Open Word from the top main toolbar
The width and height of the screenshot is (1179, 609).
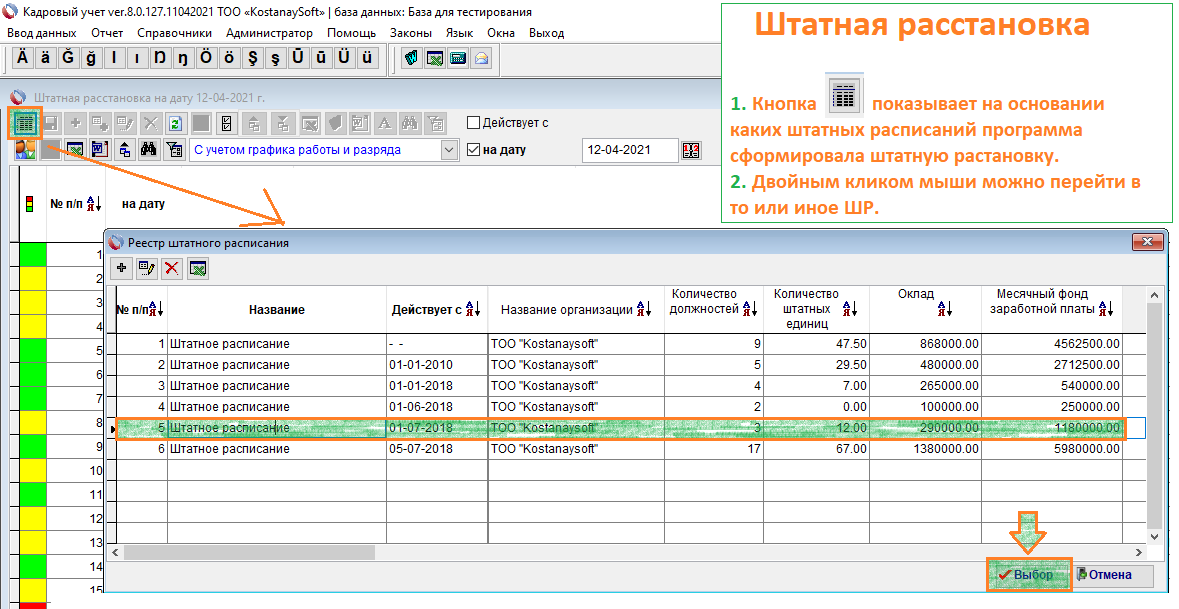click(x=411, y=58)
